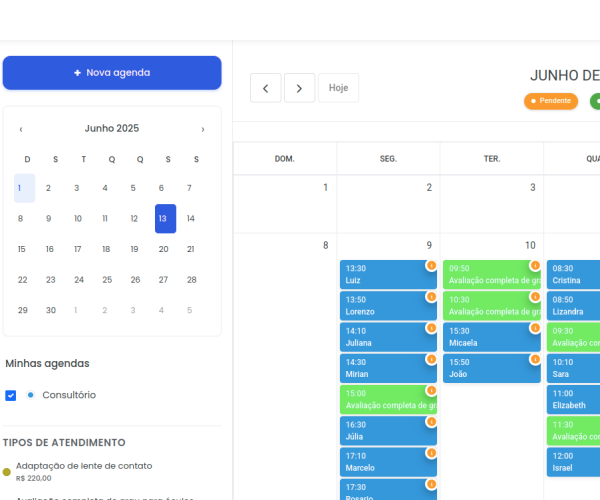Open the 11:00 Elizabeth appointment
The image size is (600, 500).
(x=573, y=400)
